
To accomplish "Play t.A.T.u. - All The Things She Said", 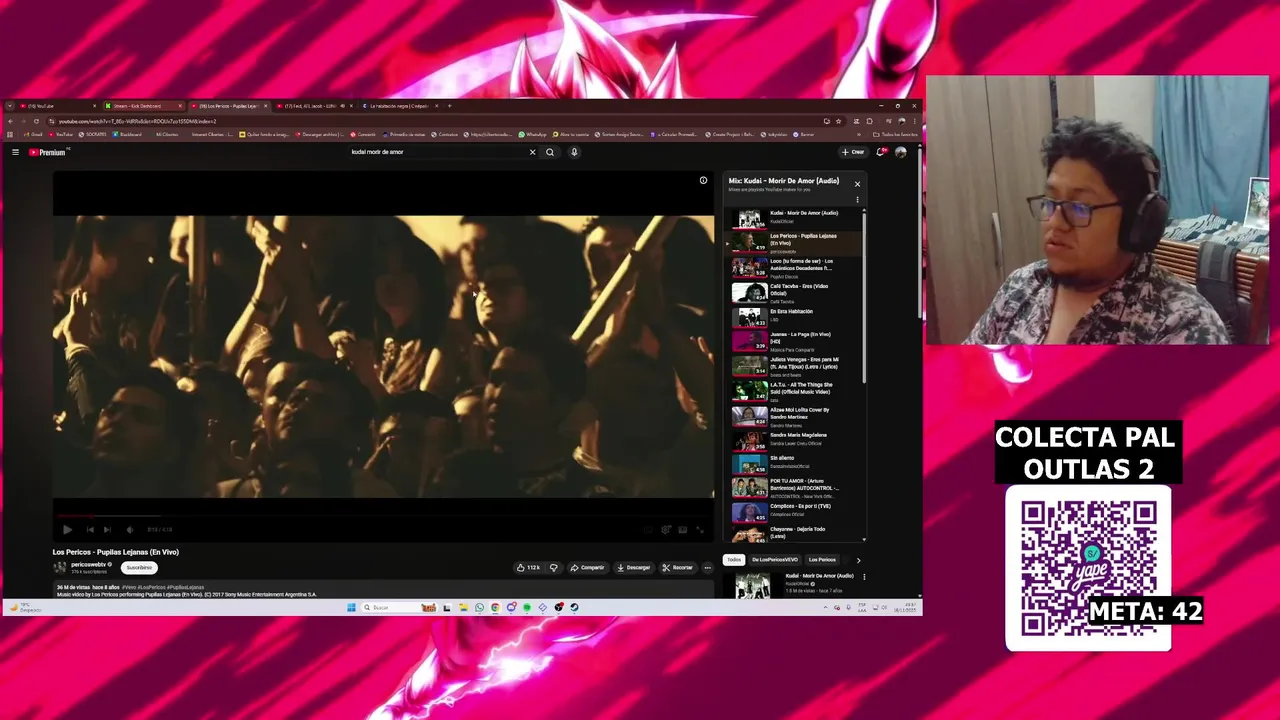I will point(795,391).
